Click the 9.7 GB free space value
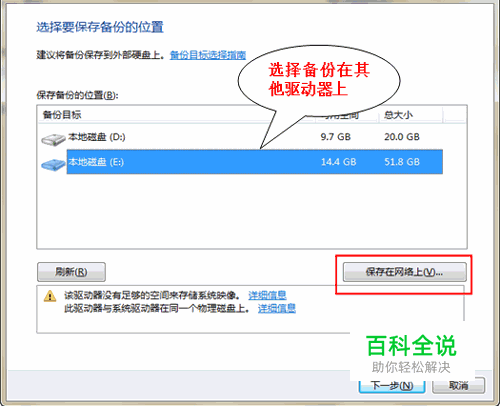This screenshot has width=500, height=406. 335,137
